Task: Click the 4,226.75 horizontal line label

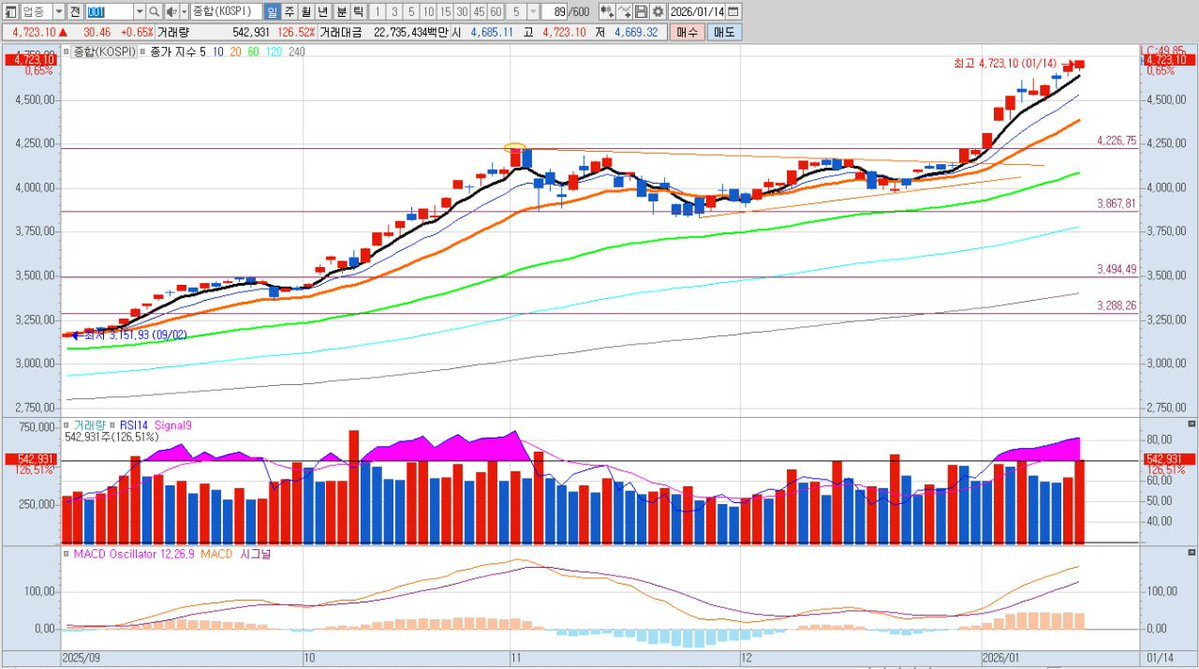Action: (x=1116, y=141)
